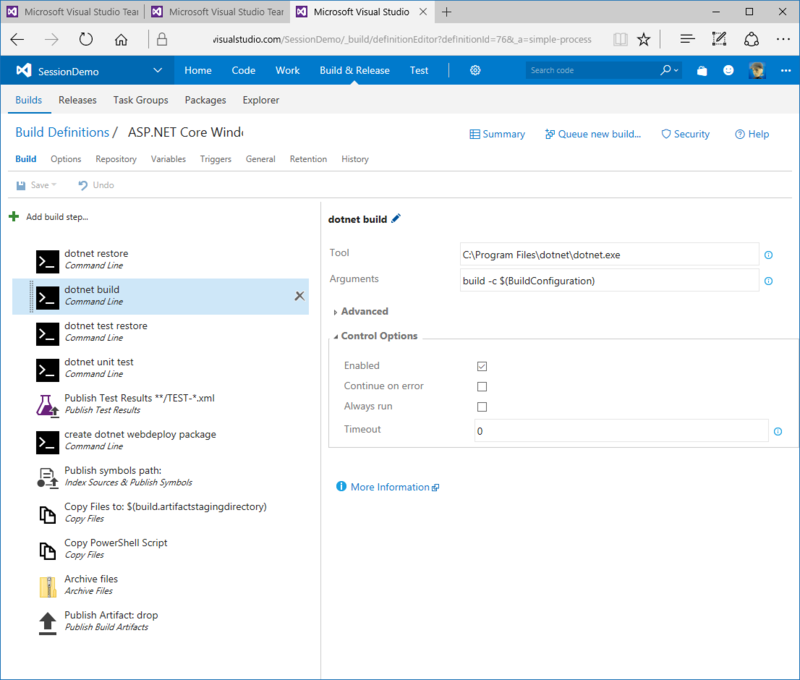
Task: Switch to the Repository tab
Action: [x=116, y=159]
